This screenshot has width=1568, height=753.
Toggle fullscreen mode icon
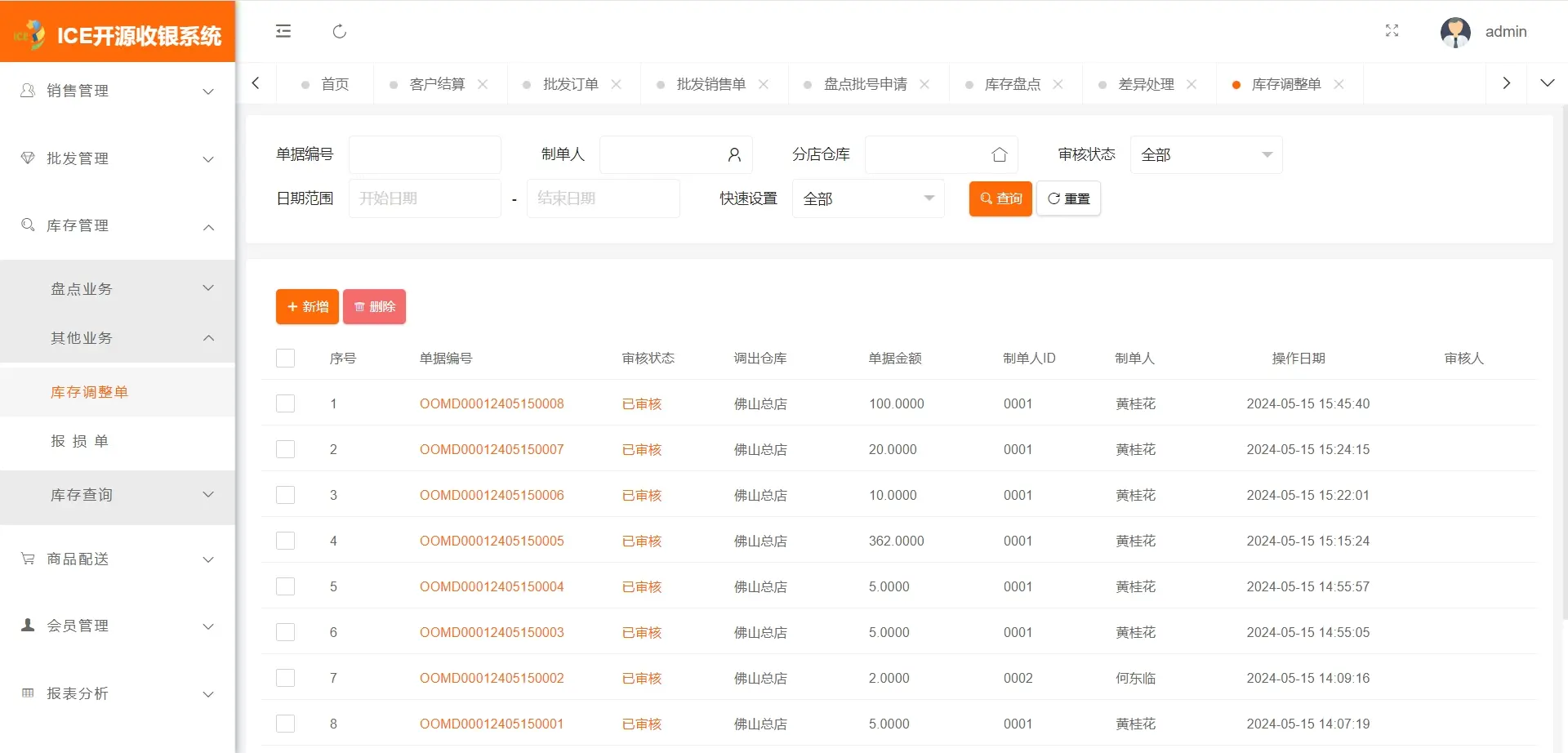[1392, 31]
